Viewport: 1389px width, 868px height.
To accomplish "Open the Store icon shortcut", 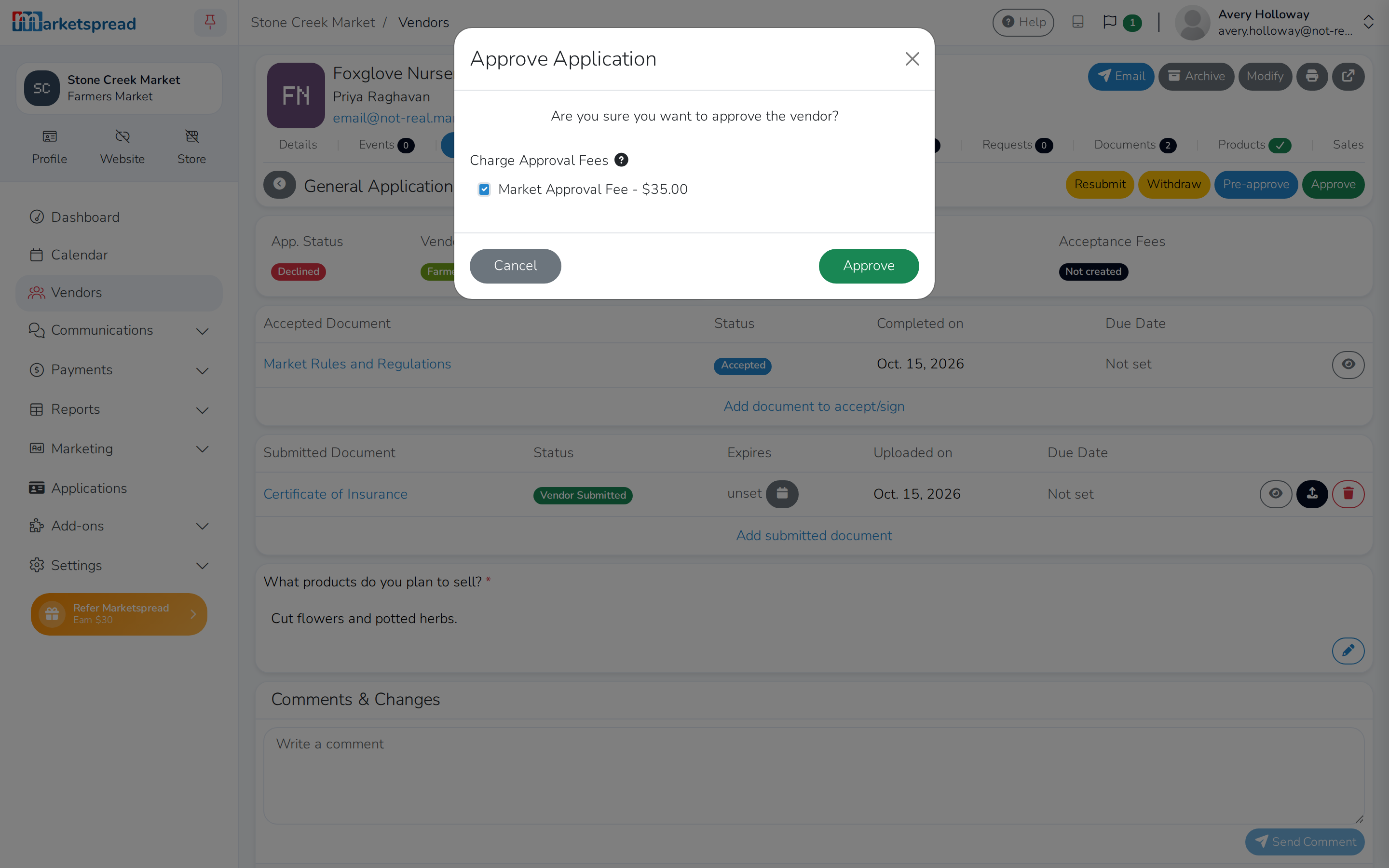I will pos(191,147).
